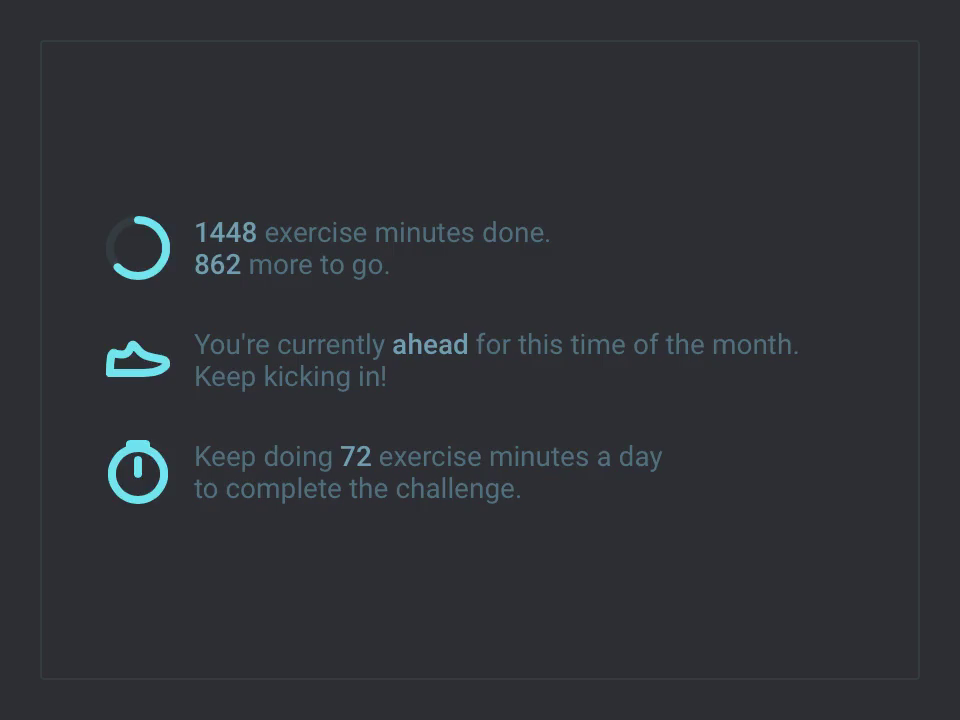Click the ahead status row
The width and height of the screenshot is (960, 720).
click(x=497, y=344)
